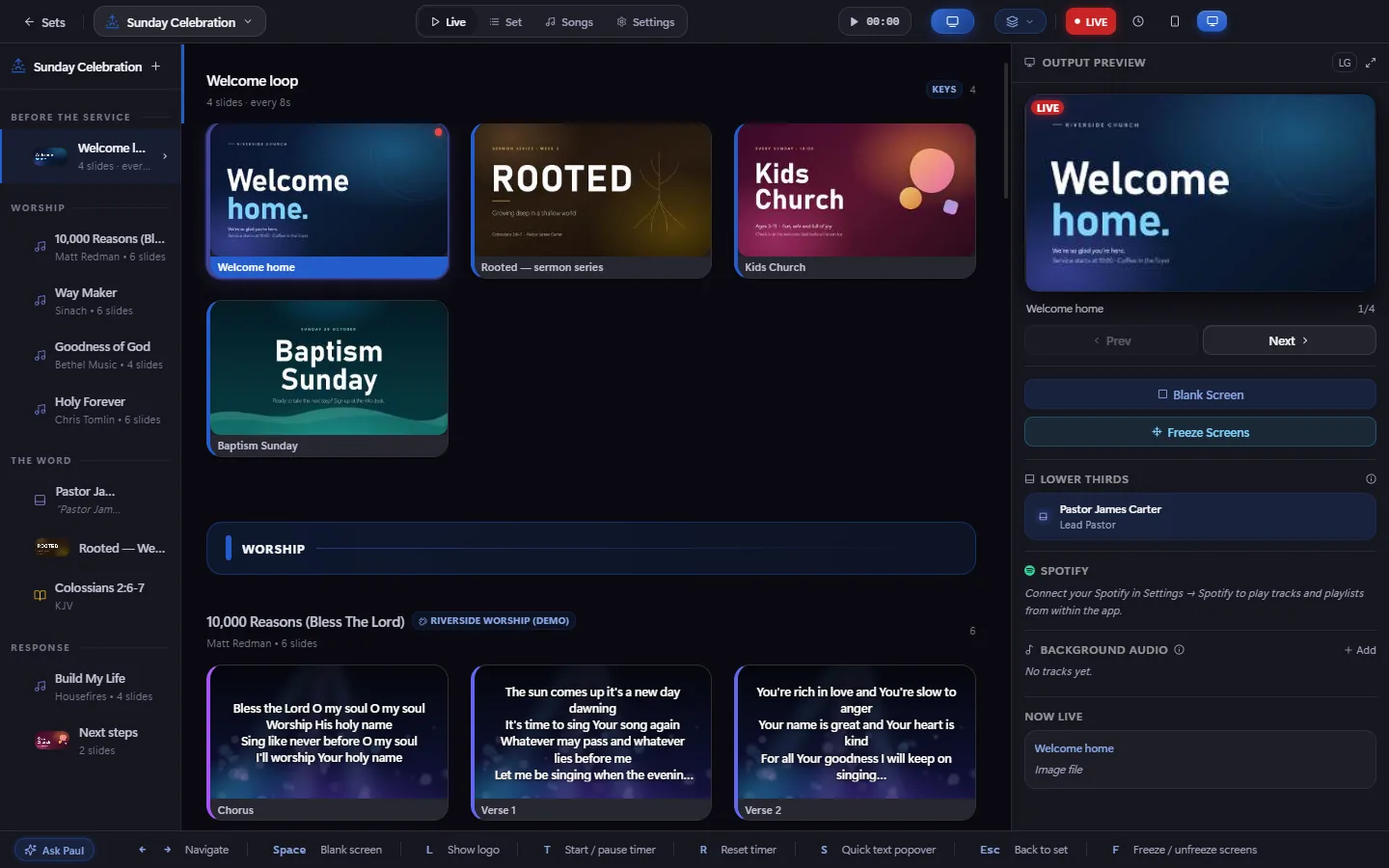The width and height of the screenshot is (1389, 868).
Task: Open the Settings tab
Action: point(645,22)
